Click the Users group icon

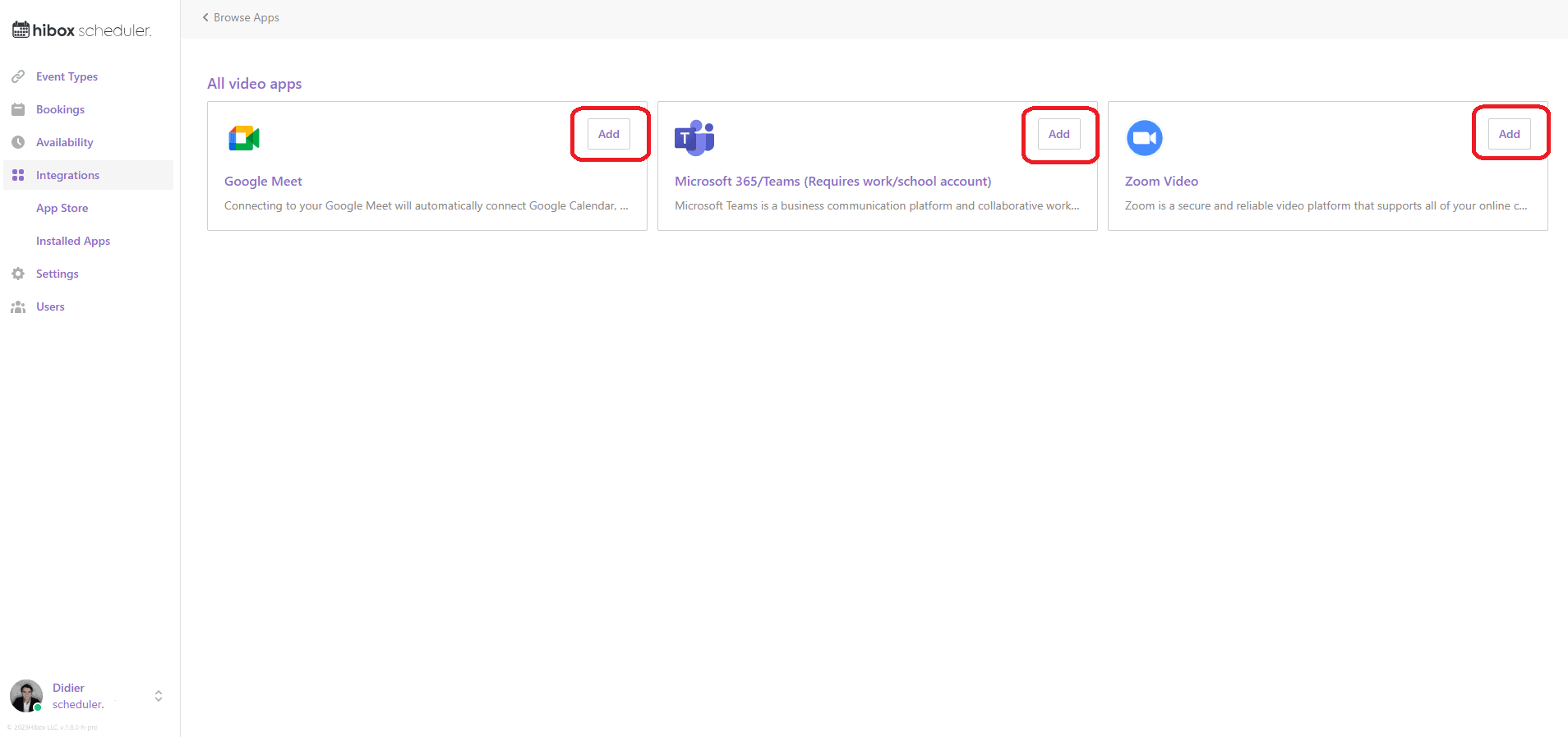pyautogui.click(x=18, y=306)
